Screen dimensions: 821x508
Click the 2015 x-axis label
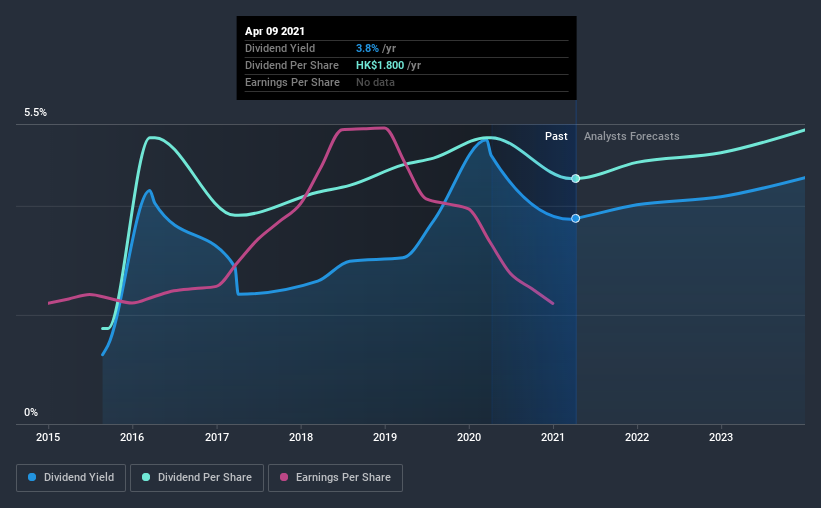point(48,437)
